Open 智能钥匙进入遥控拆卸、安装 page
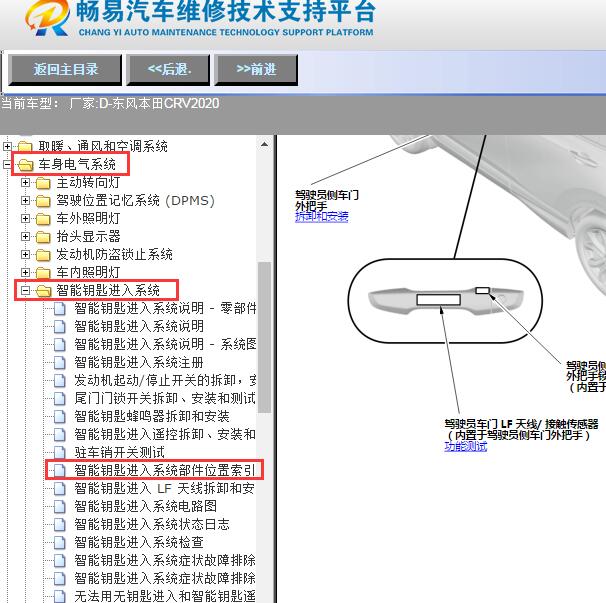 [x=165, y=434]
